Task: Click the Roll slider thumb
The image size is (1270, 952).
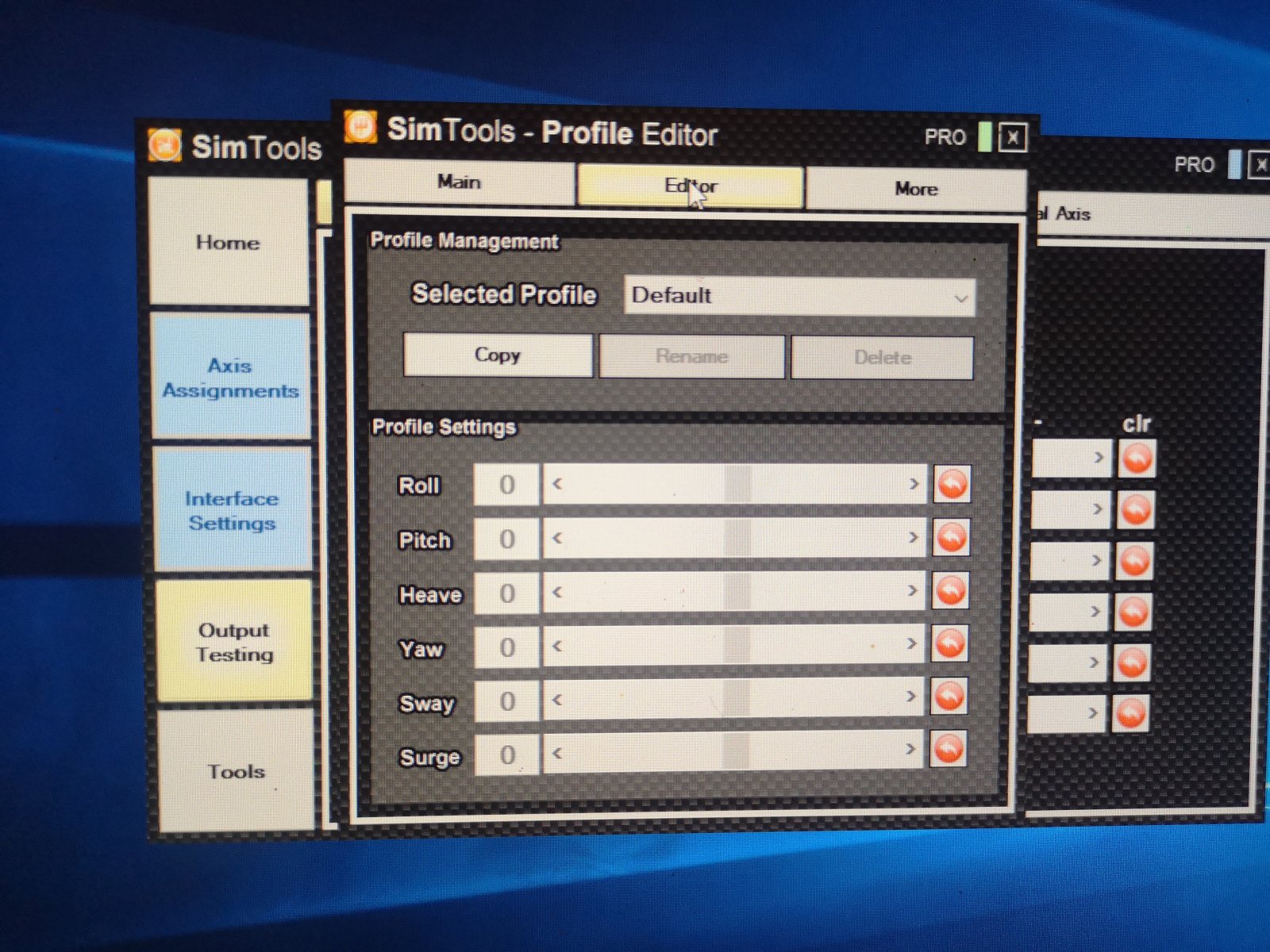Action: point(737,484)
